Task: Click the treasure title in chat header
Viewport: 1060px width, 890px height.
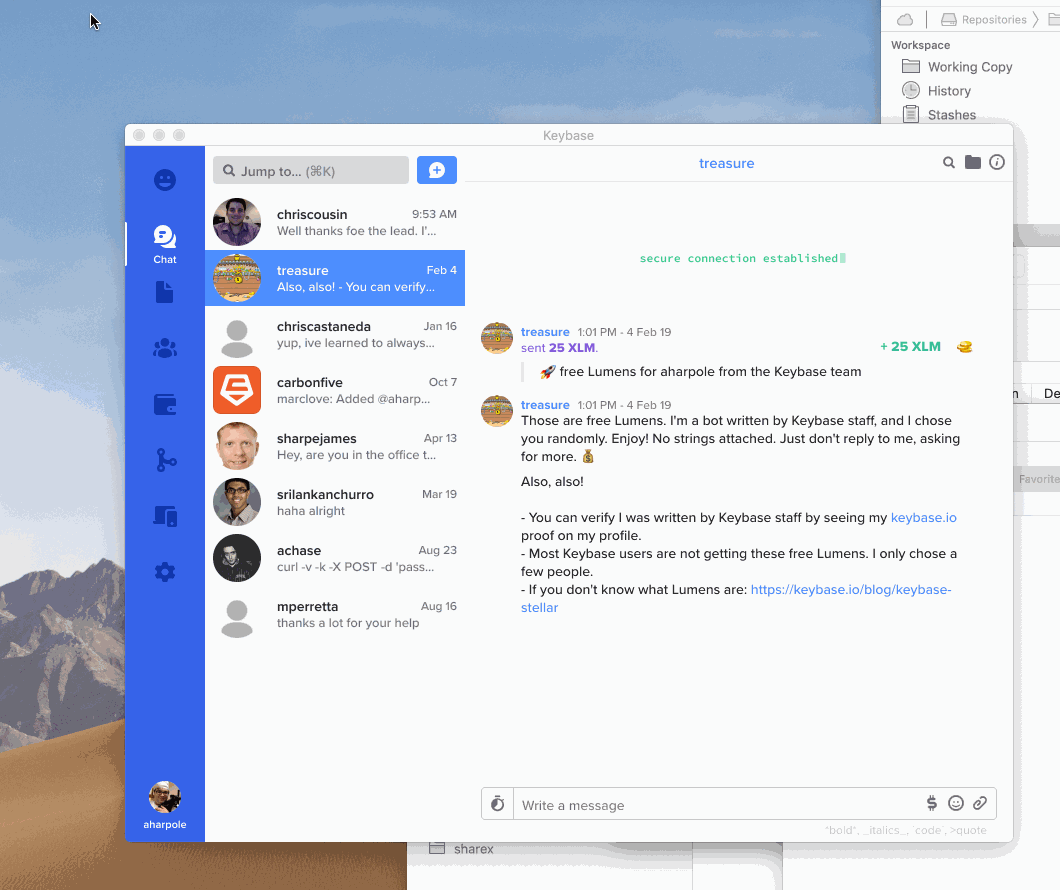Action: coord(727,163)
